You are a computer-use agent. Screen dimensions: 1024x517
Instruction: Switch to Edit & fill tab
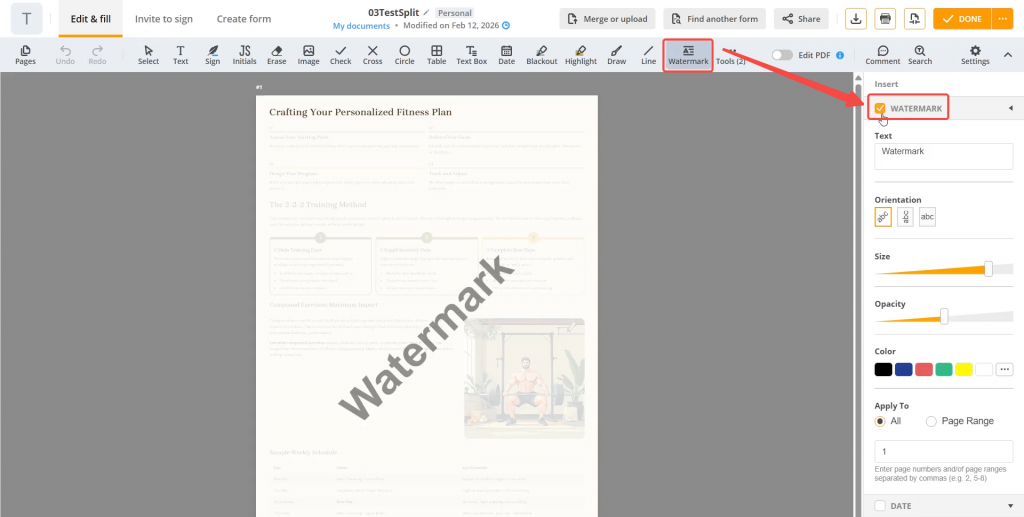pyautogui.click(x=91, y=19)
